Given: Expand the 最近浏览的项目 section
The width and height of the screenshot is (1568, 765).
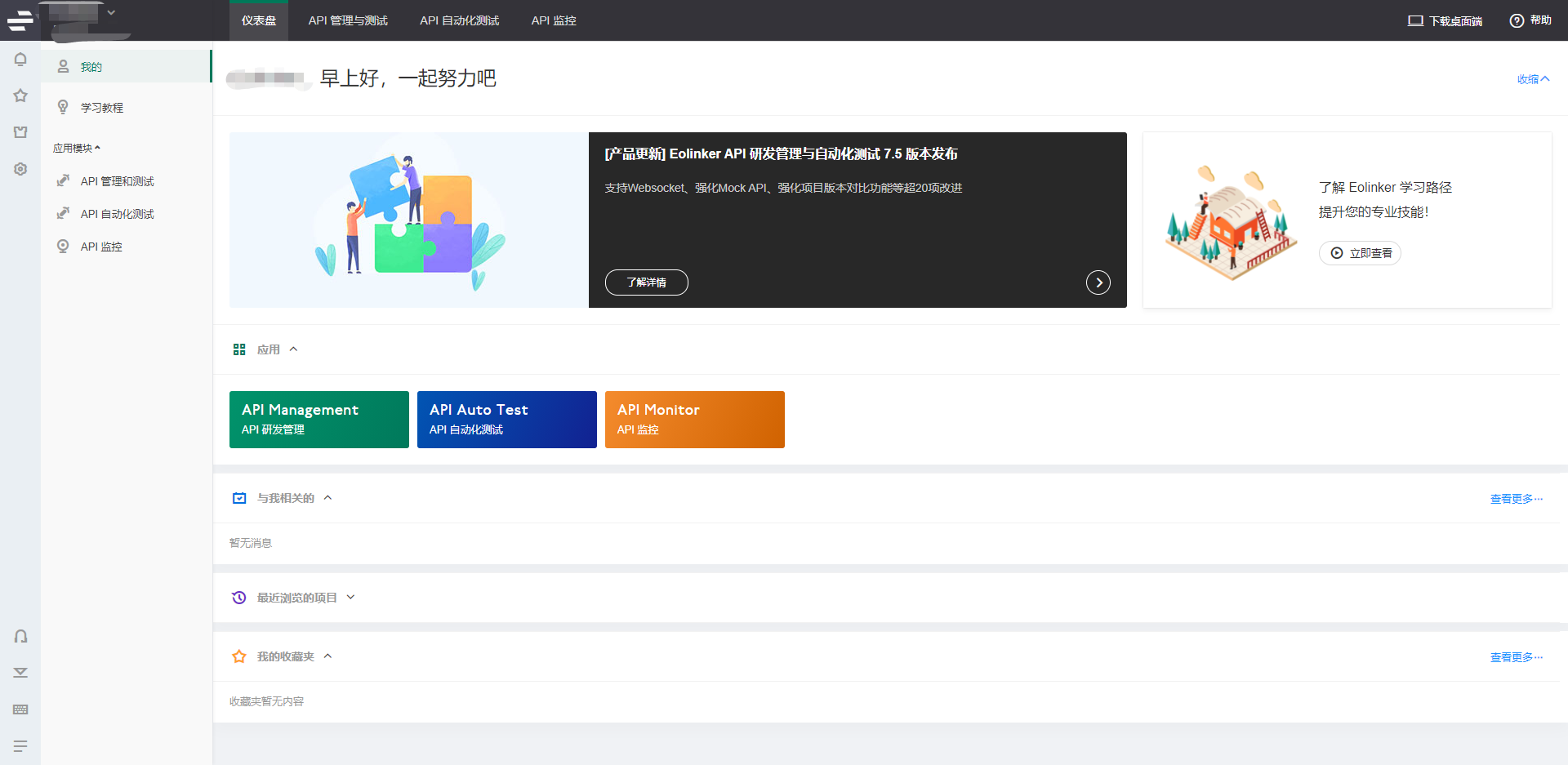Looking at the screenshot, I should pyautogui.click(x=350, y=598).
